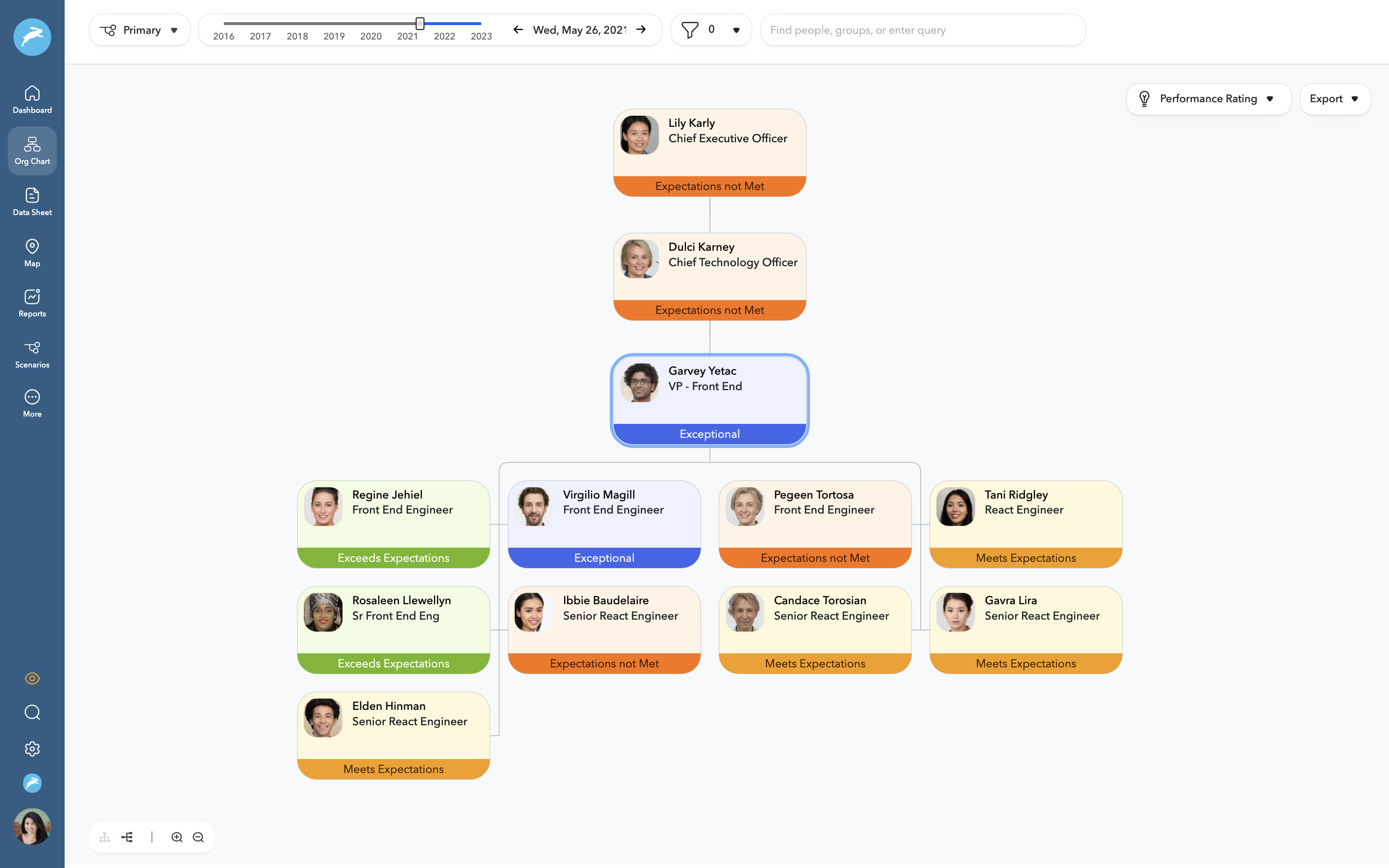Switch to horizontal tree layout
The width and height of the screenshot is (1389, 868).
127,837
